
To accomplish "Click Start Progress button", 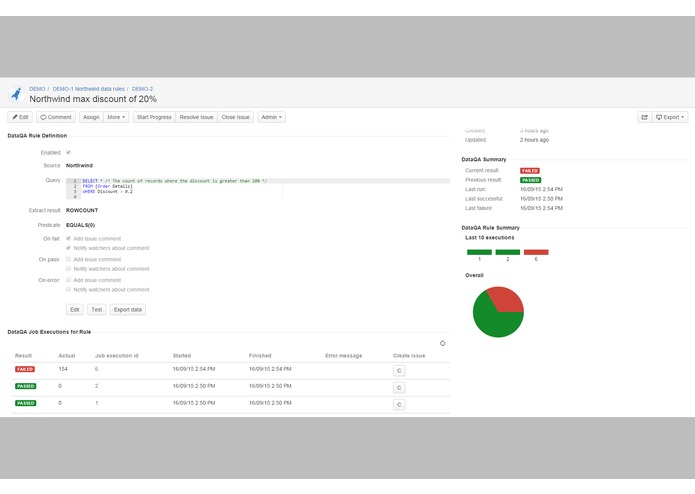I will pos(154,117).
